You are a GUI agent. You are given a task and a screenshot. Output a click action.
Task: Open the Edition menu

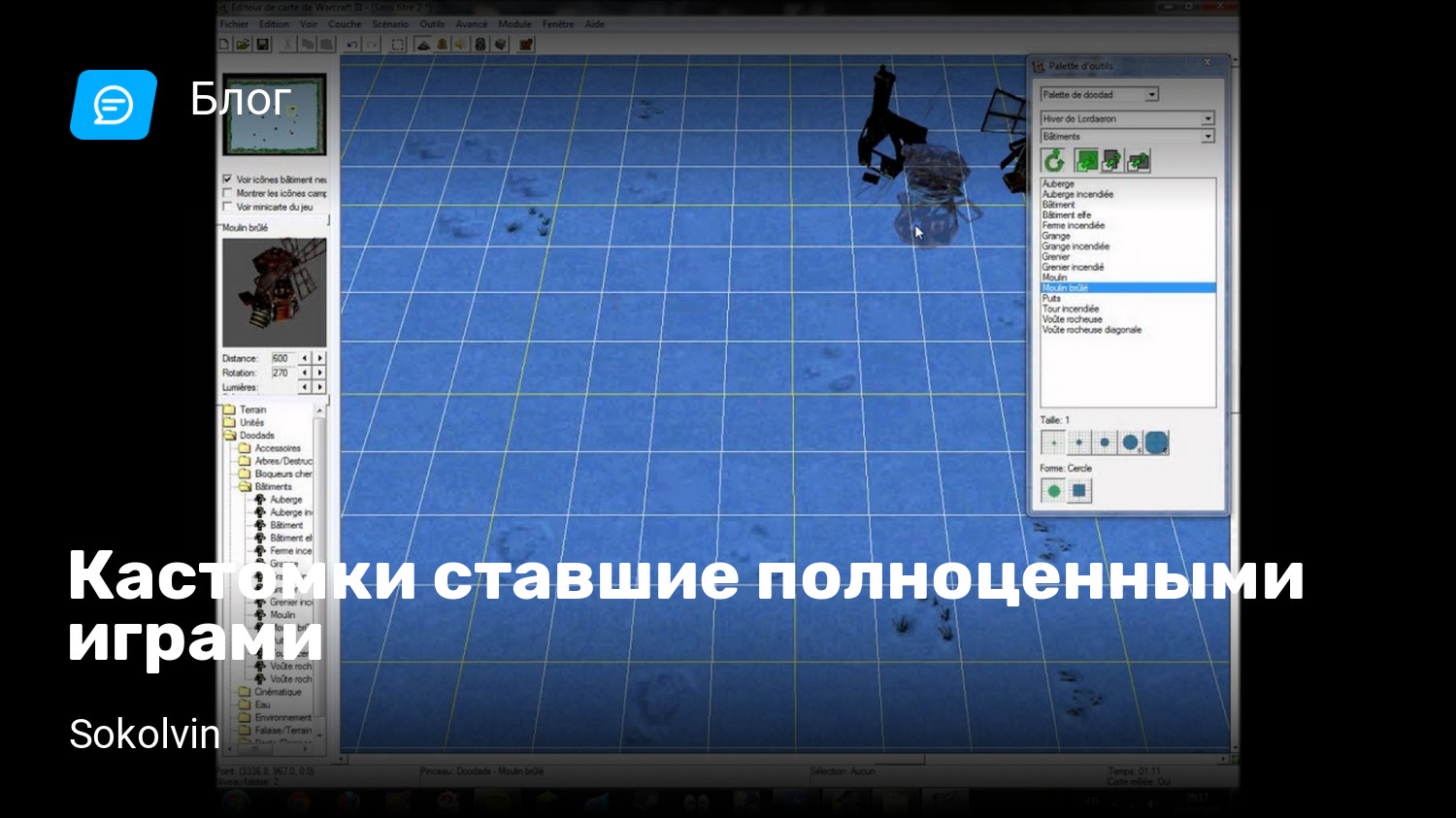[274, 24]
